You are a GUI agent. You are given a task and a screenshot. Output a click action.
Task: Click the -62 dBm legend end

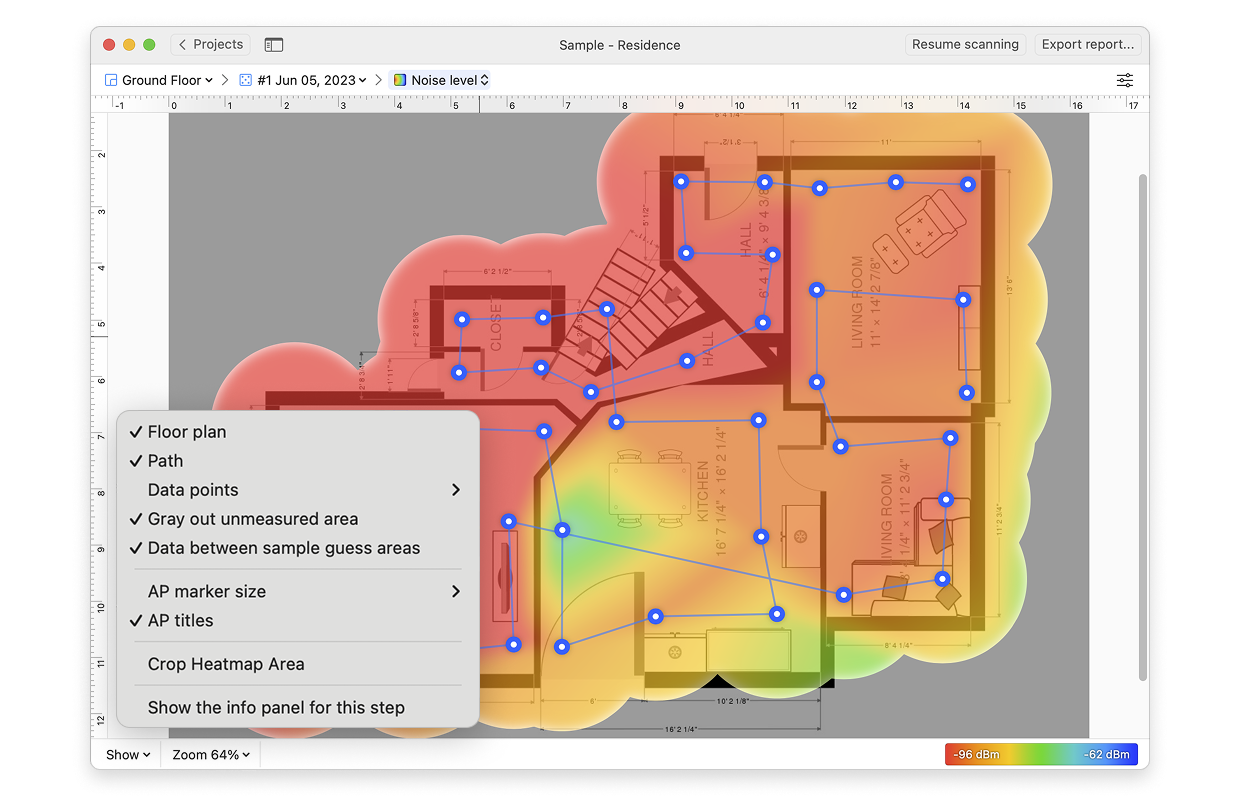tap(1107, 755)
